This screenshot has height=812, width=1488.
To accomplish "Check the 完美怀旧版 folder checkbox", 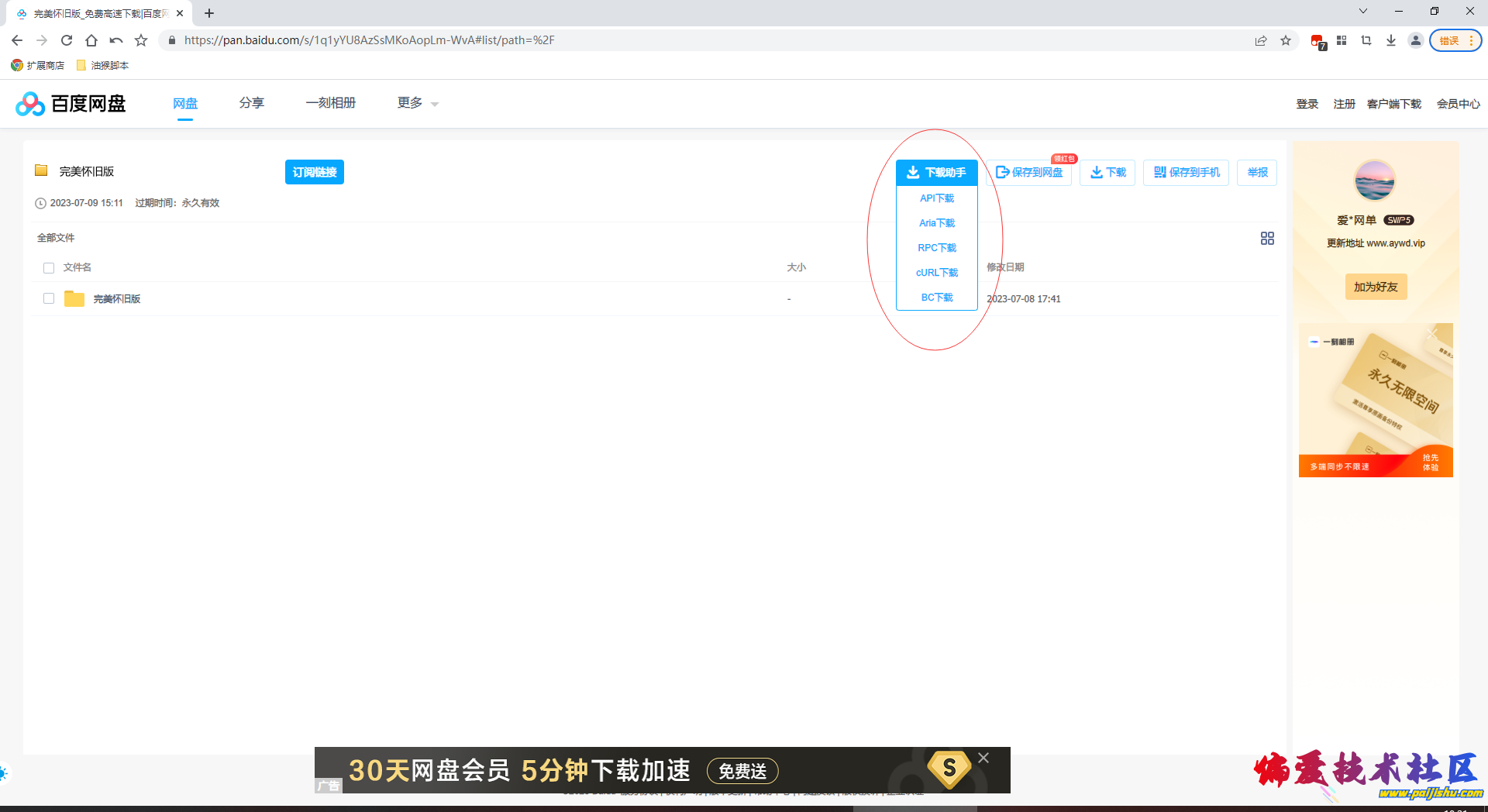I will coord(49,298).
